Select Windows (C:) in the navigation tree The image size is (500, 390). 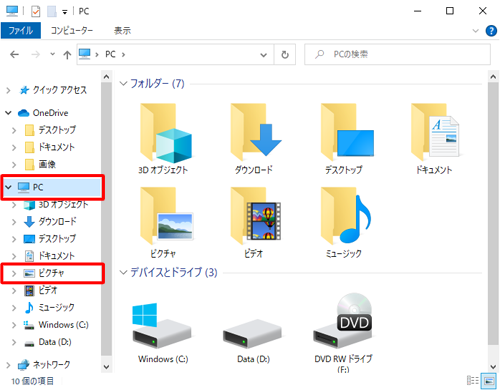pos(63,325)
